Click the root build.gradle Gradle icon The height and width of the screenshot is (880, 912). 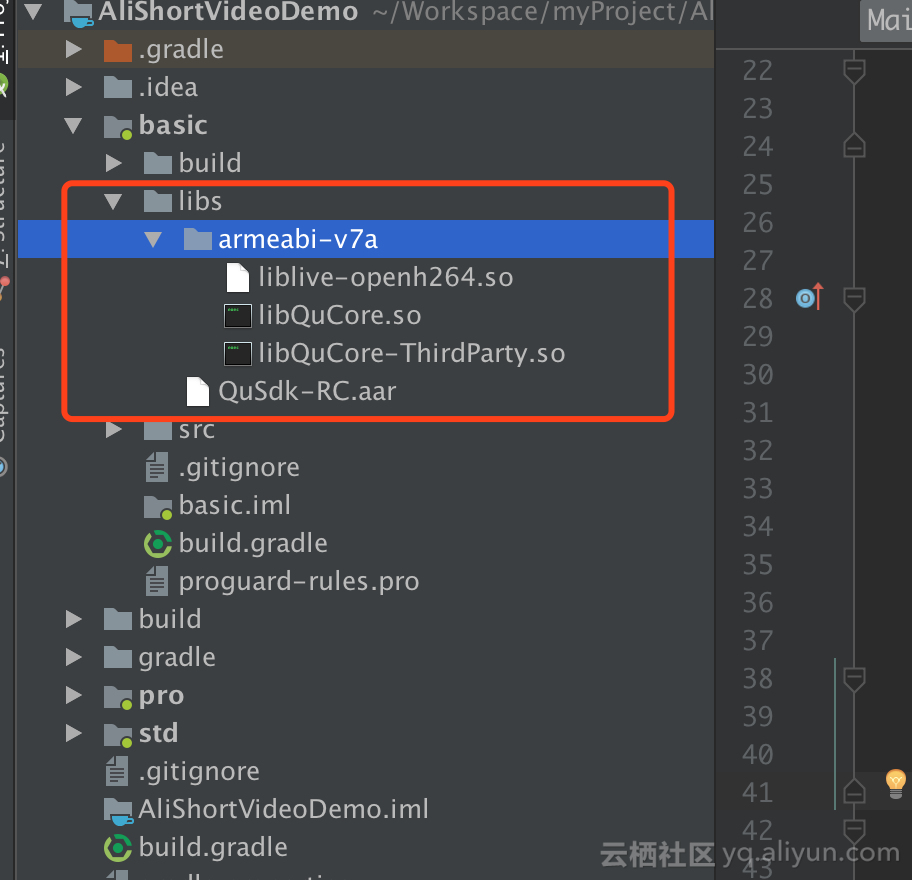click(118, 848)
